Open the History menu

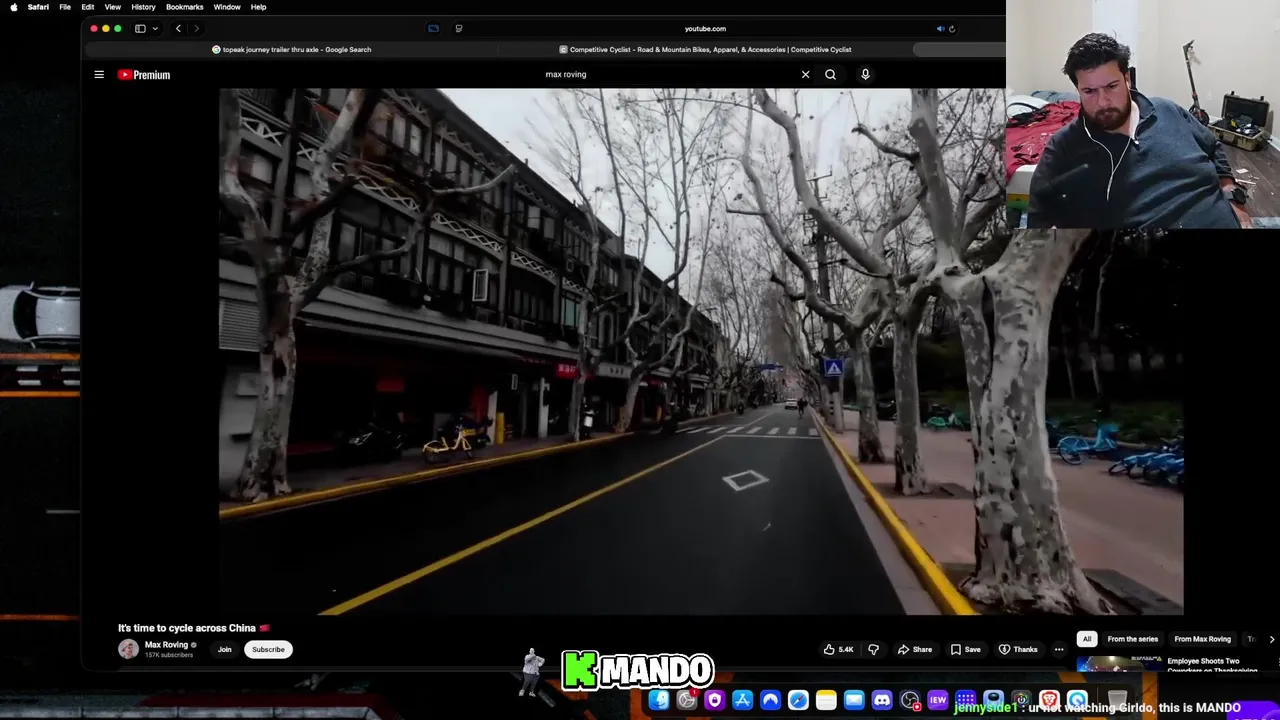143,7
